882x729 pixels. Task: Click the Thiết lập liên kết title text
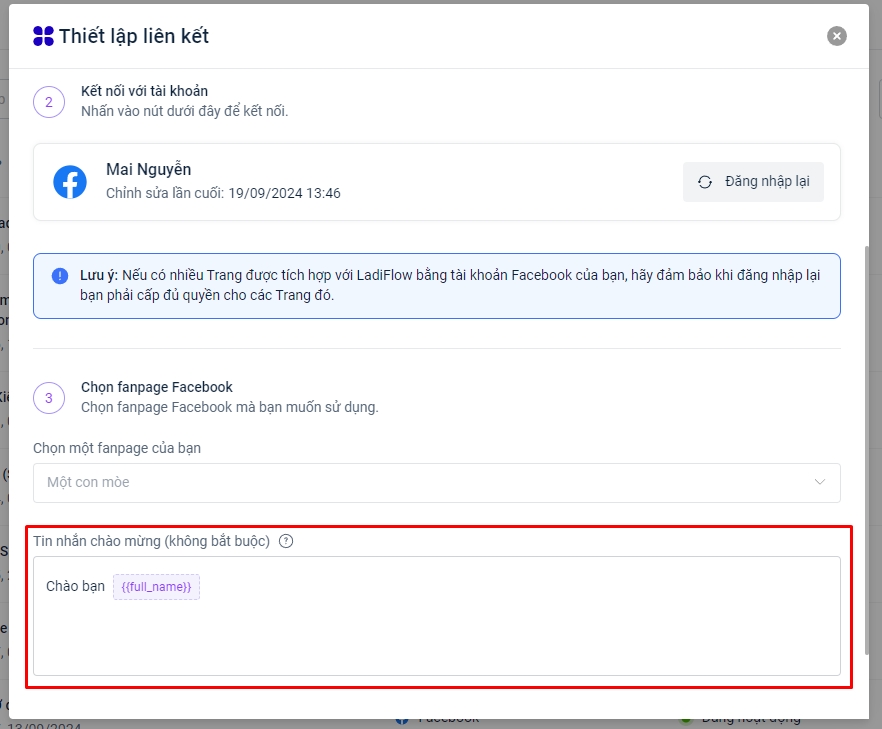tap(134, 36)
